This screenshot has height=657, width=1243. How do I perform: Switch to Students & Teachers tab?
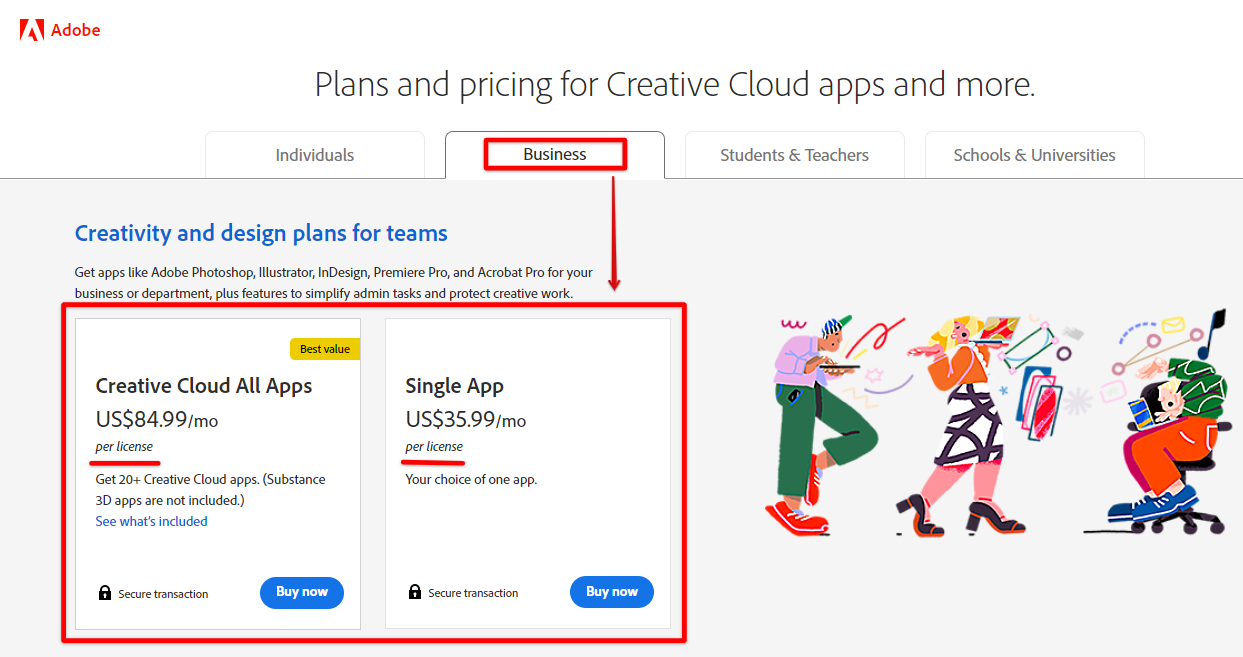794,155
